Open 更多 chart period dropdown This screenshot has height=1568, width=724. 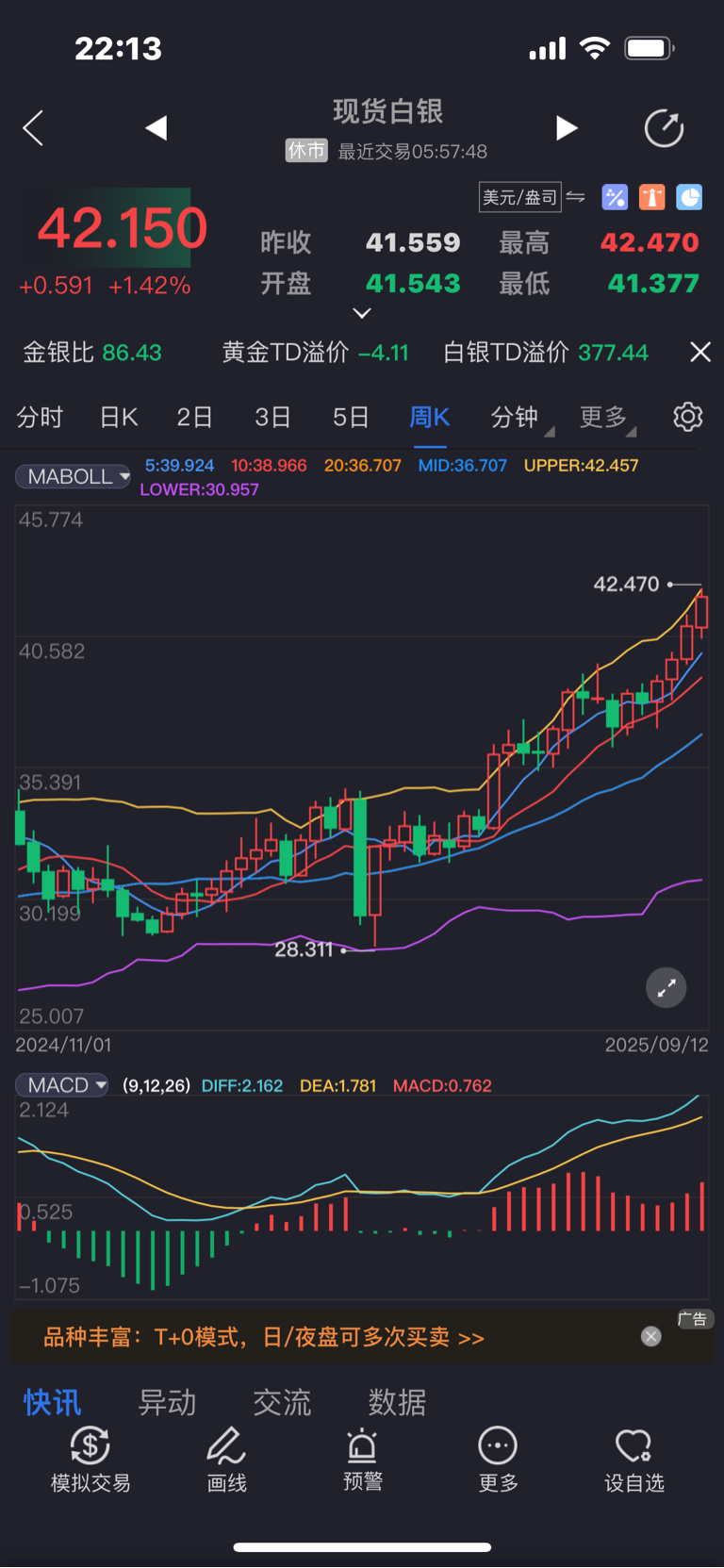click(607, 417)
